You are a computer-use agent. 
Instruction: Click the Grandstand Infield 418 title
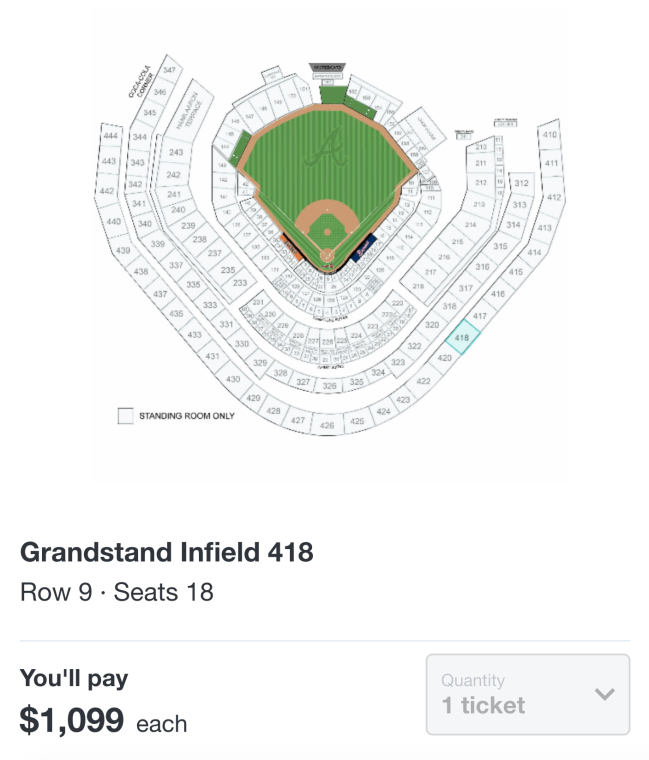tap(166, 552)
